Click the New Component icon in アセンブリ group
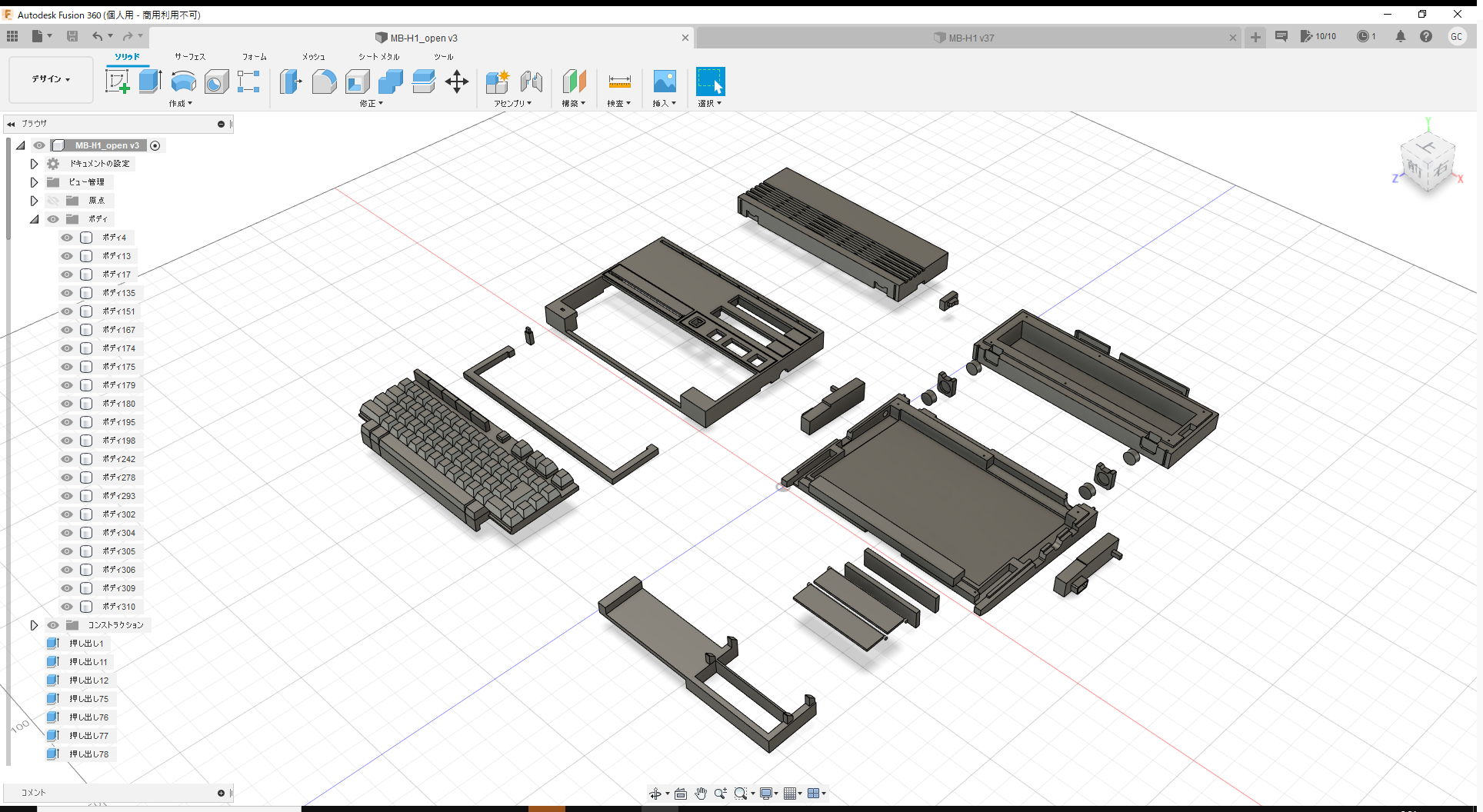Viewport: 1483px width, 812px height. click(x=497, y=81)
